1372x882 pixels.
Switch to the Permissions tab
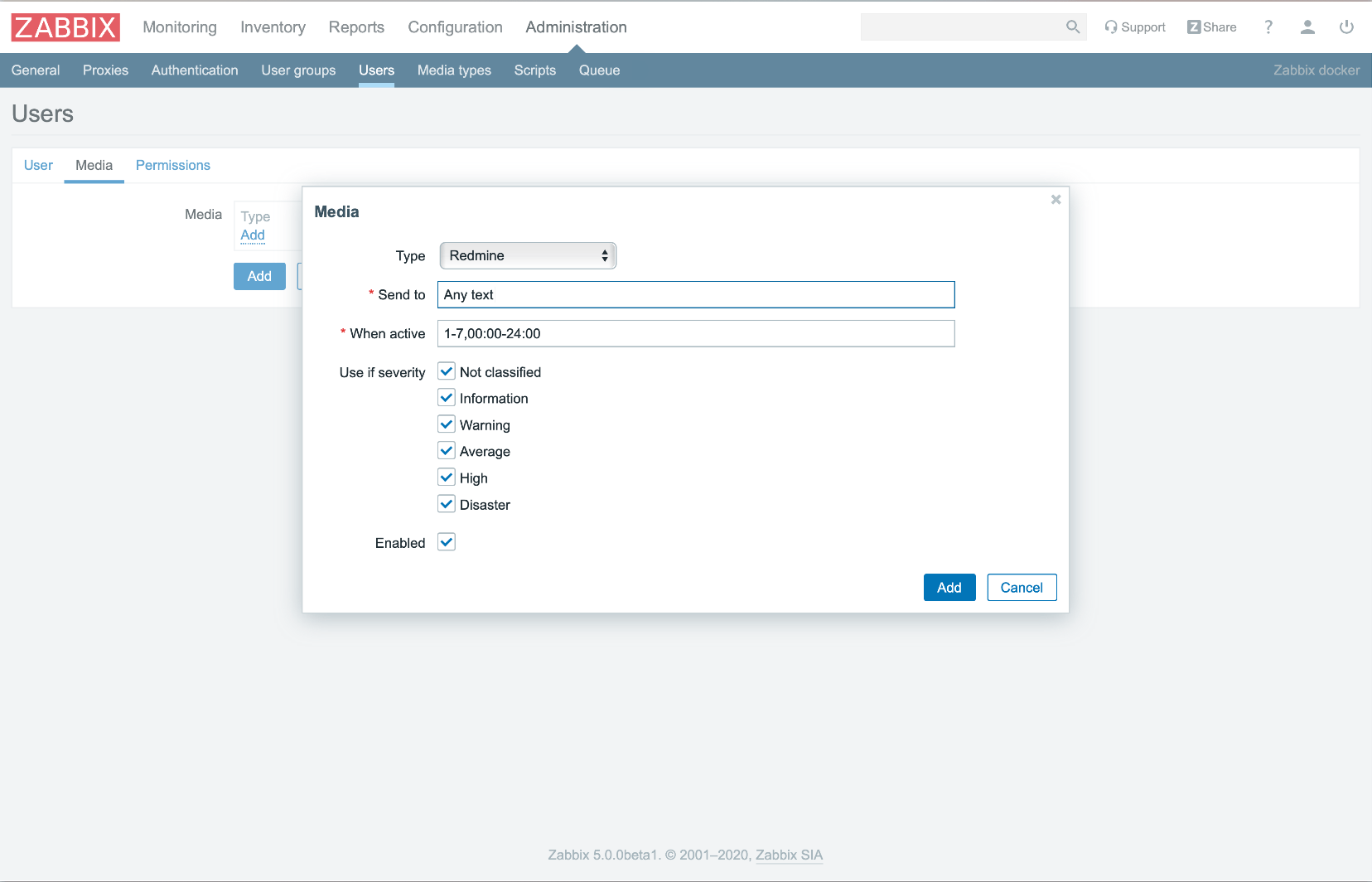(172, 165)
